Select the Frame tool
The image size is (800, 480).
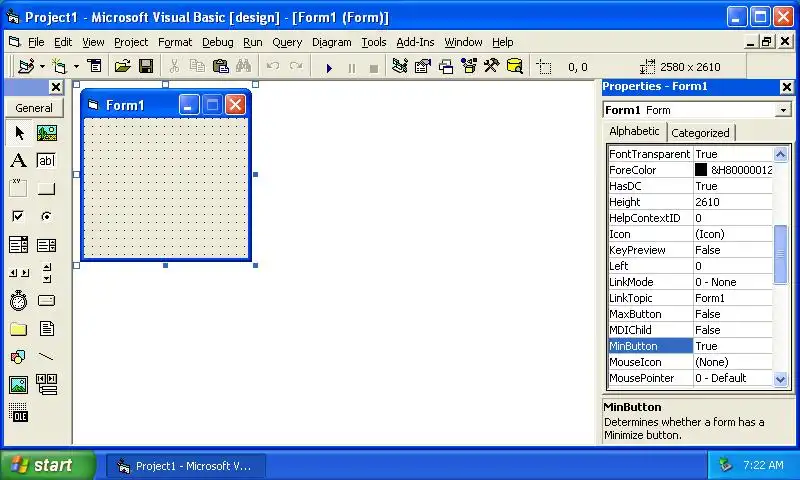[19, 188]
